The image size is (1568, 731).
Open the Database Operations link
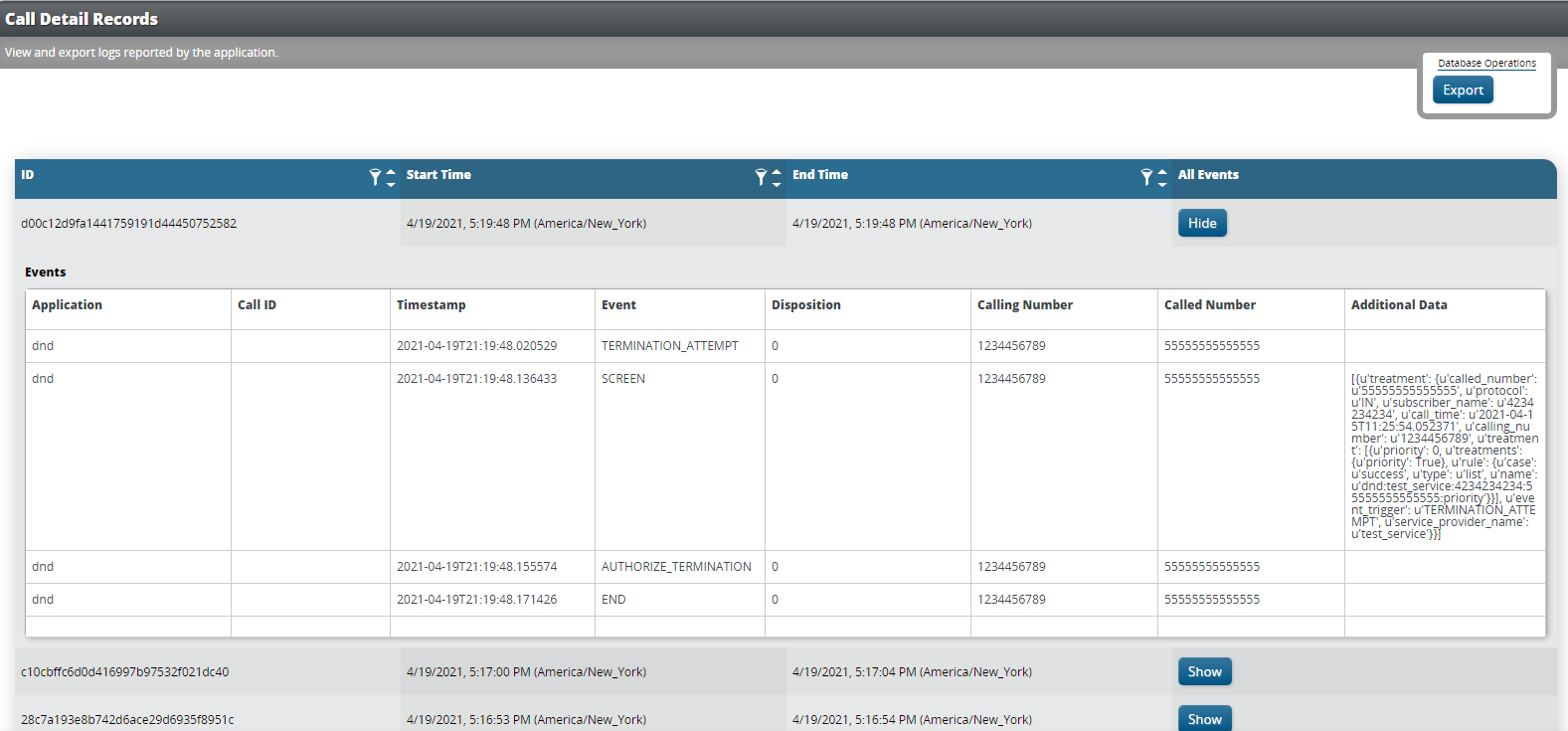1486,63
